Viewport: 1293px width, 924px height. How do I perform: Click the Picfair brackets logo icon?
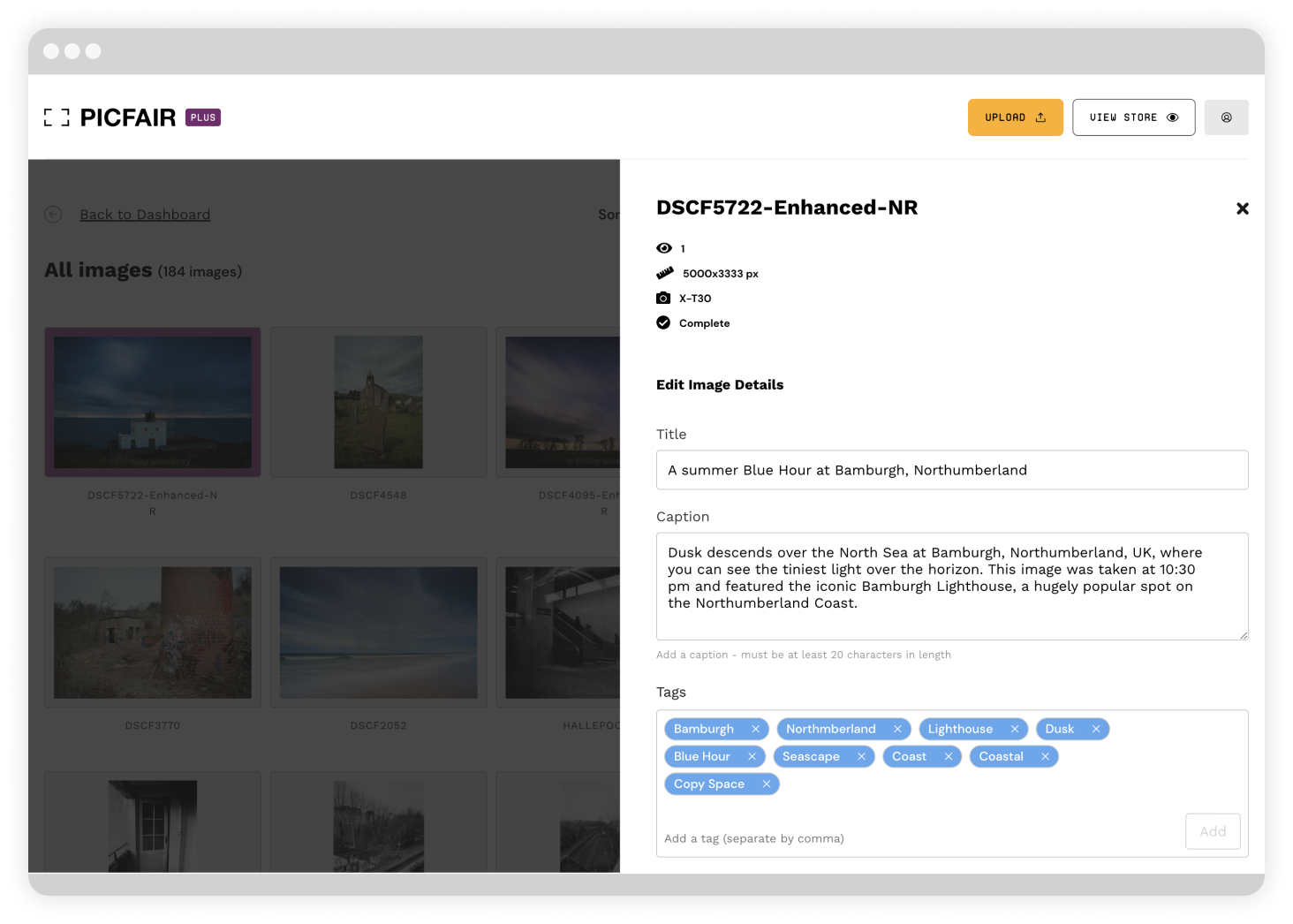coord(57,116)
